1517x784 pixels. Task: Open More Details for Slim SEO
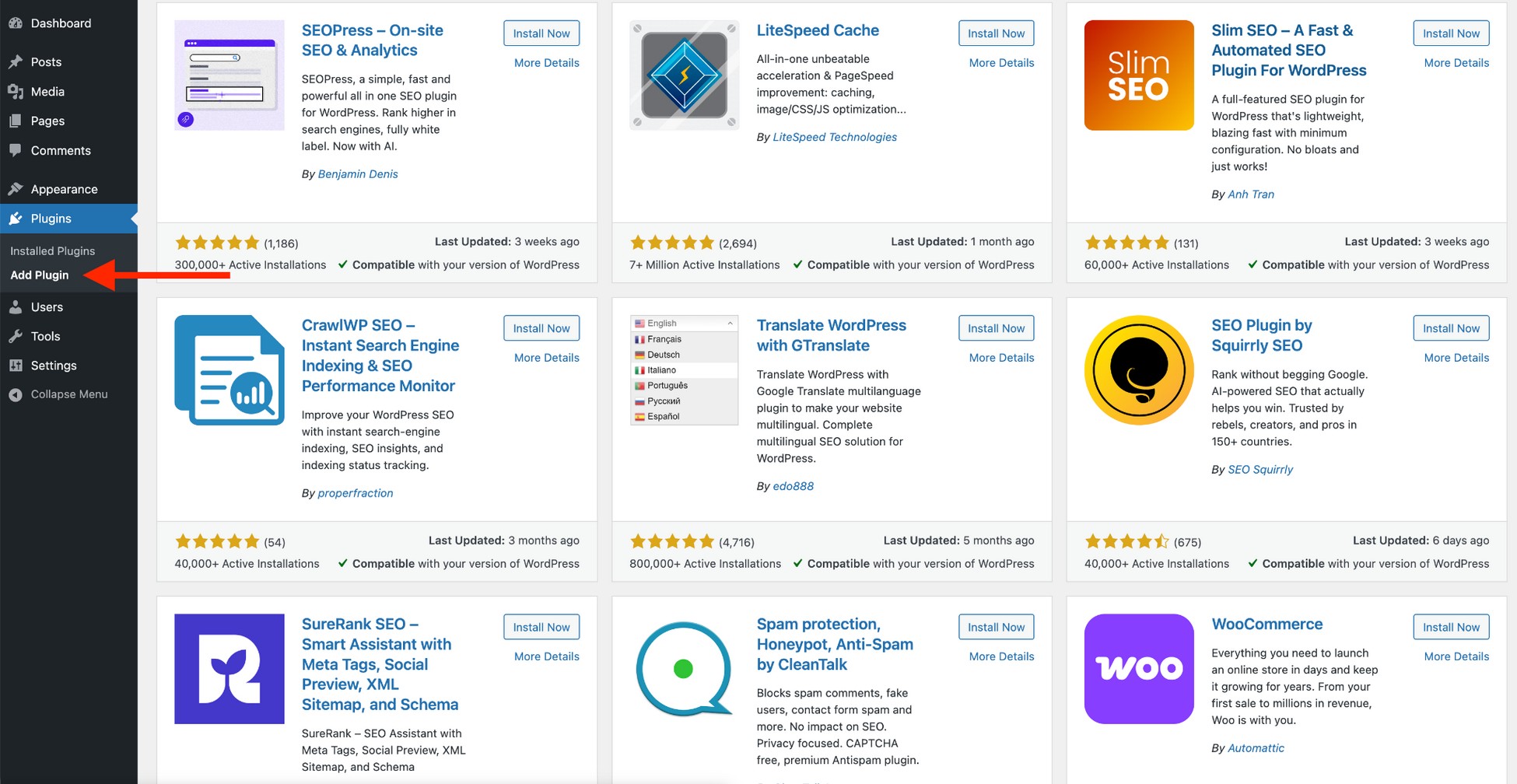1456,63
